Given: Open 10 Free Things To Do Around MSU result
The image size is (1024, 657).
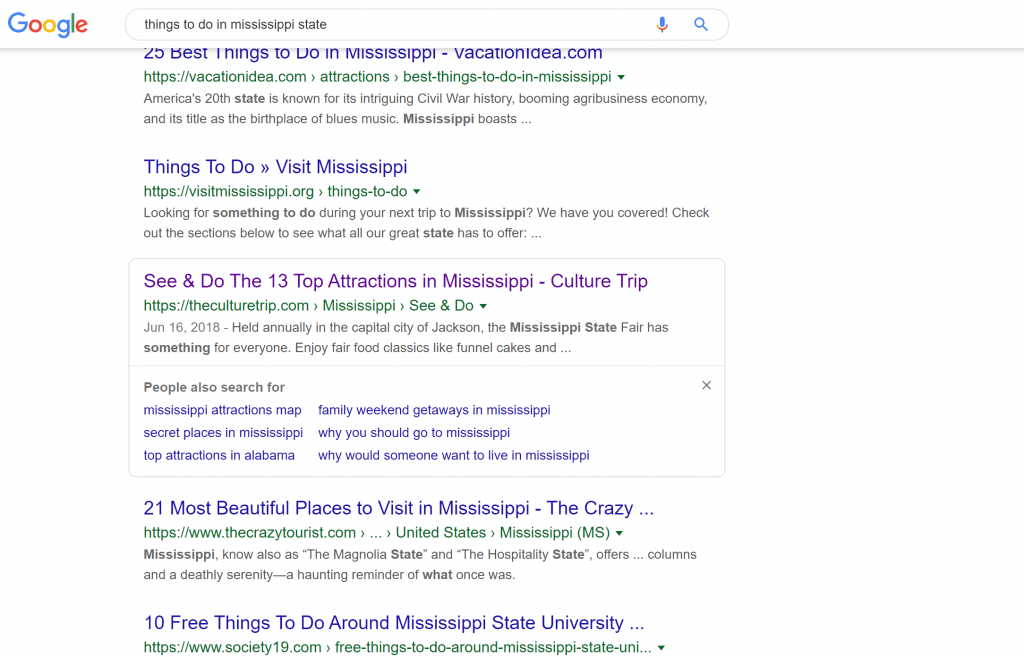Looking at the screenshot, I should [x=394, y=623].
